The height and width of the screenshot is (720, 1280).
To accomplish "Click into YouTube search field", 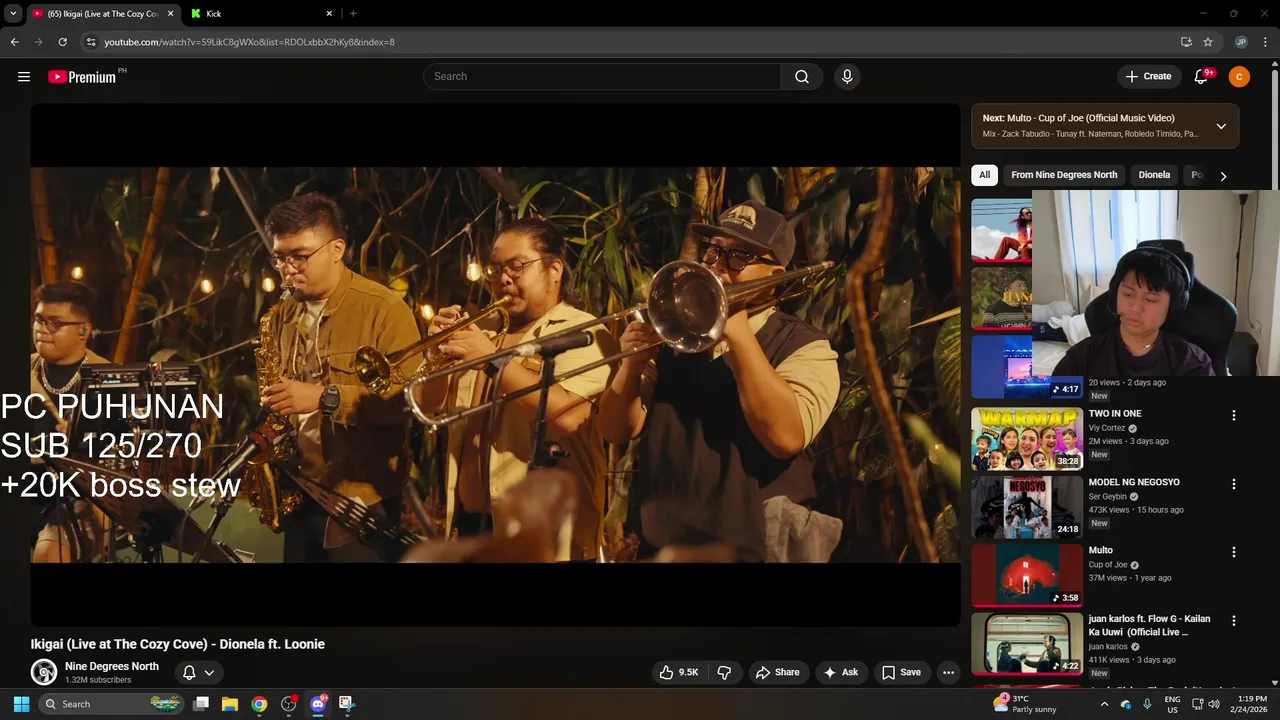I will coord(602,76).
